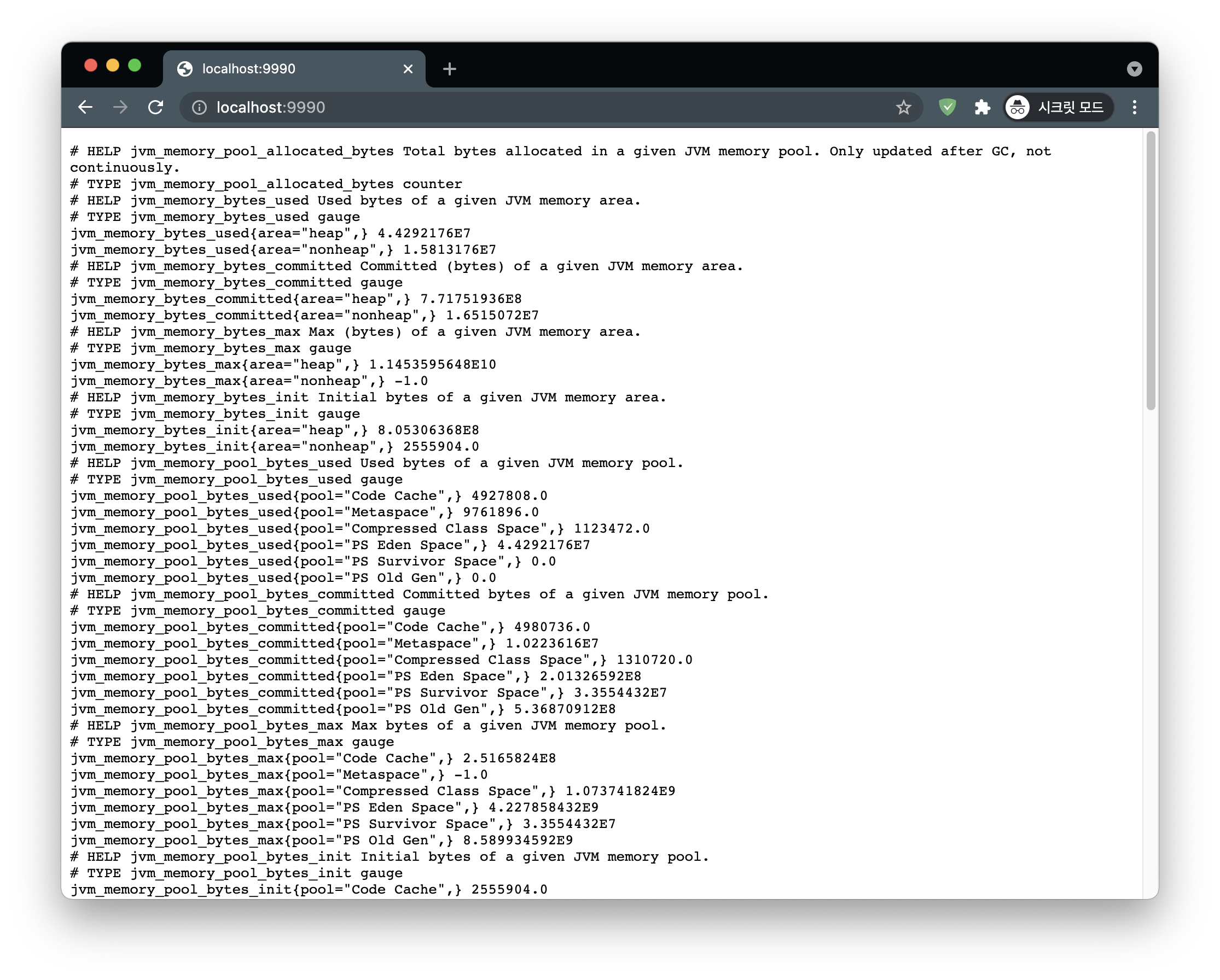Screen dimensions: 1220x980
Task: Click the globe favicon on the tab
Action: coord(184,69)
